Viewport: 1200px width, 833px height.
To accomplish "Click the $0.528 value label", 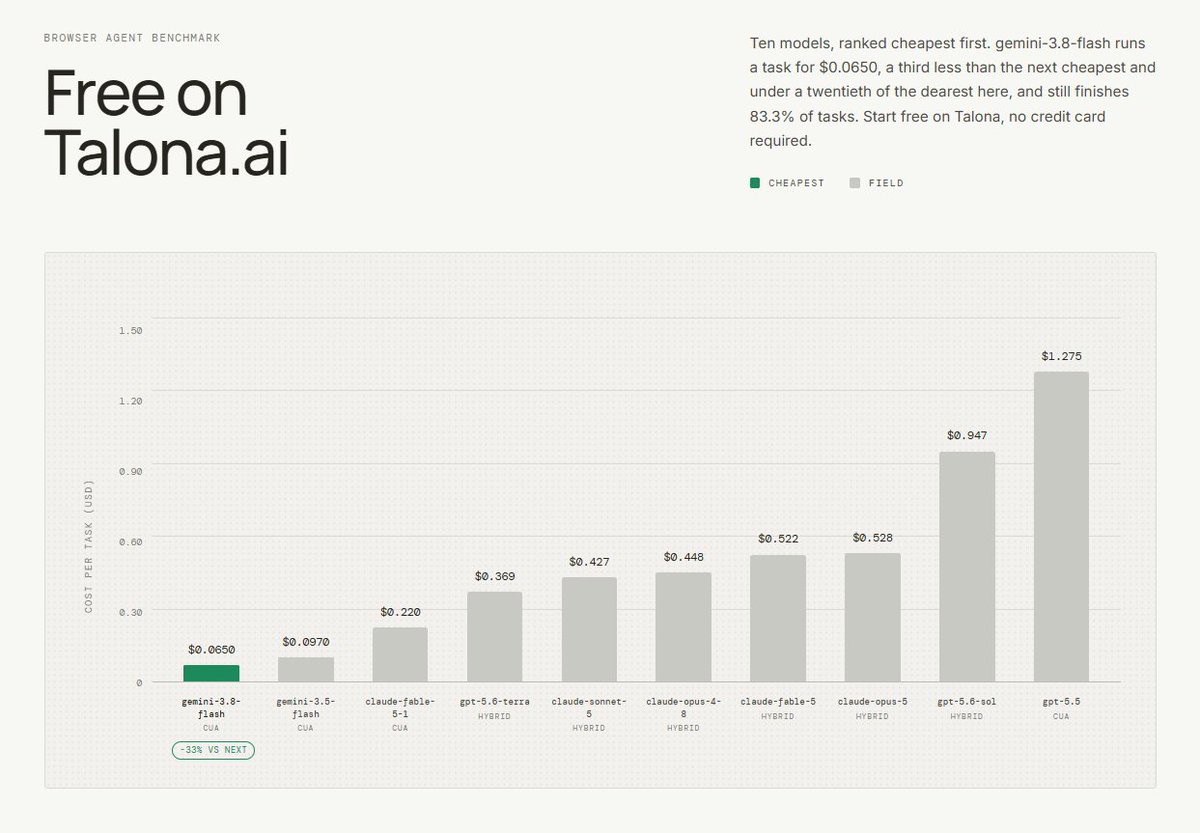I will pyautogui.click(x=873, y=538).
